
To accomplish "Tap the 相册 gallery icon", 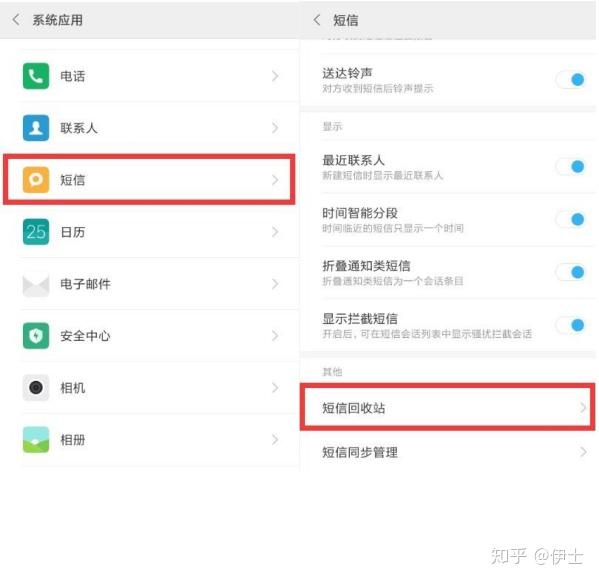I will pyautogui.click(x=36, y=440).
